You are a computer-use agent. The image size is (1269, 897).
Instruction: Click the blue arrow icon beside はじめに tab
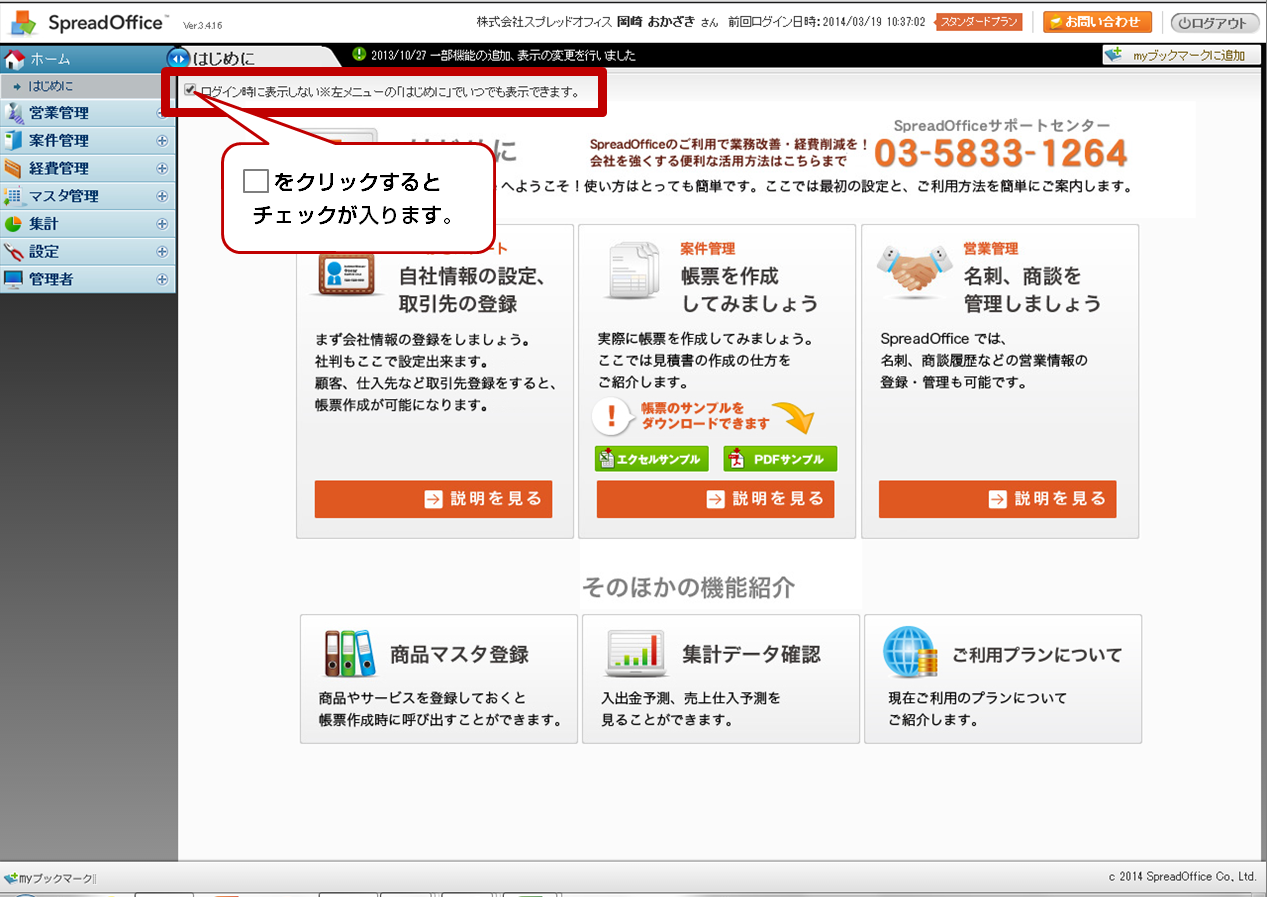(x=179, y=58)
